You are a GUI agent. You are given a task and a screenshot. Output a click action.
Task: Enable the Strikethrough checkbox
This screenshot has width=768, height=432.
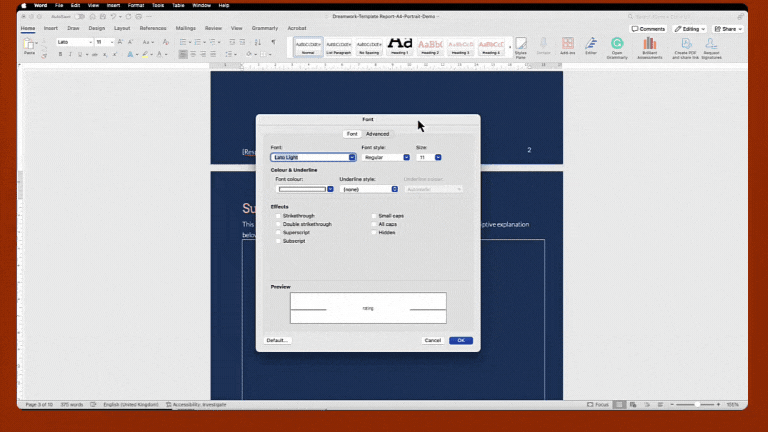point(278,216)
